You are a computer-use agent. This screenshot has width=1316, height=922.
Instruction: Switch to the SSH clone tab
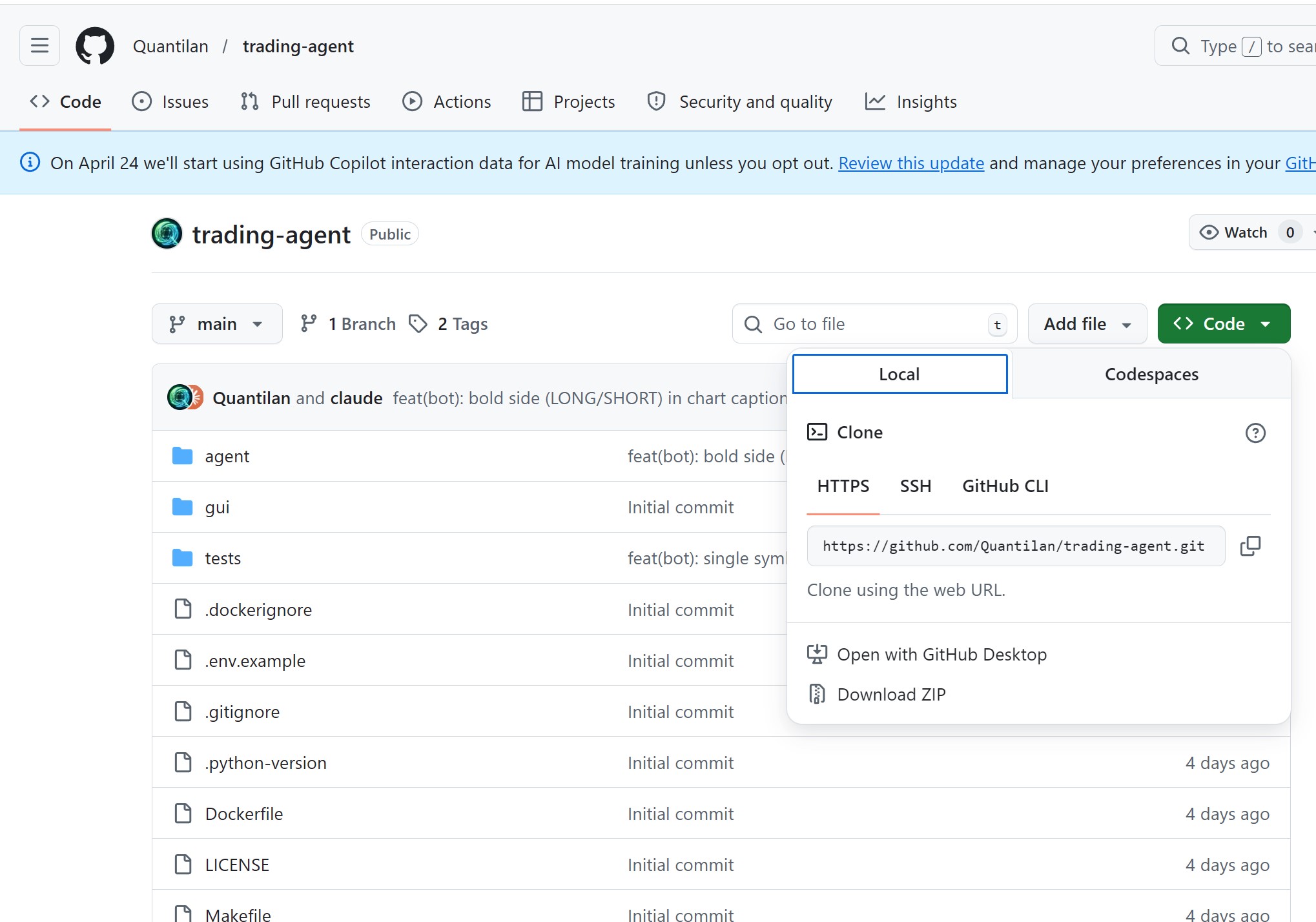pyautogui.click(x=915, y=486)
